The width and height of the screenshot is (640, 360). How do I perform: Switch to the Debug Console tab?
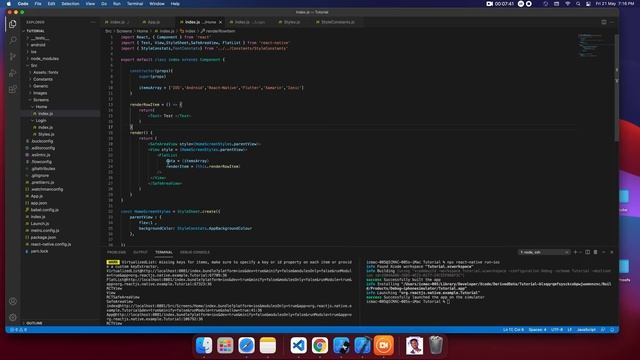point(195,252)
